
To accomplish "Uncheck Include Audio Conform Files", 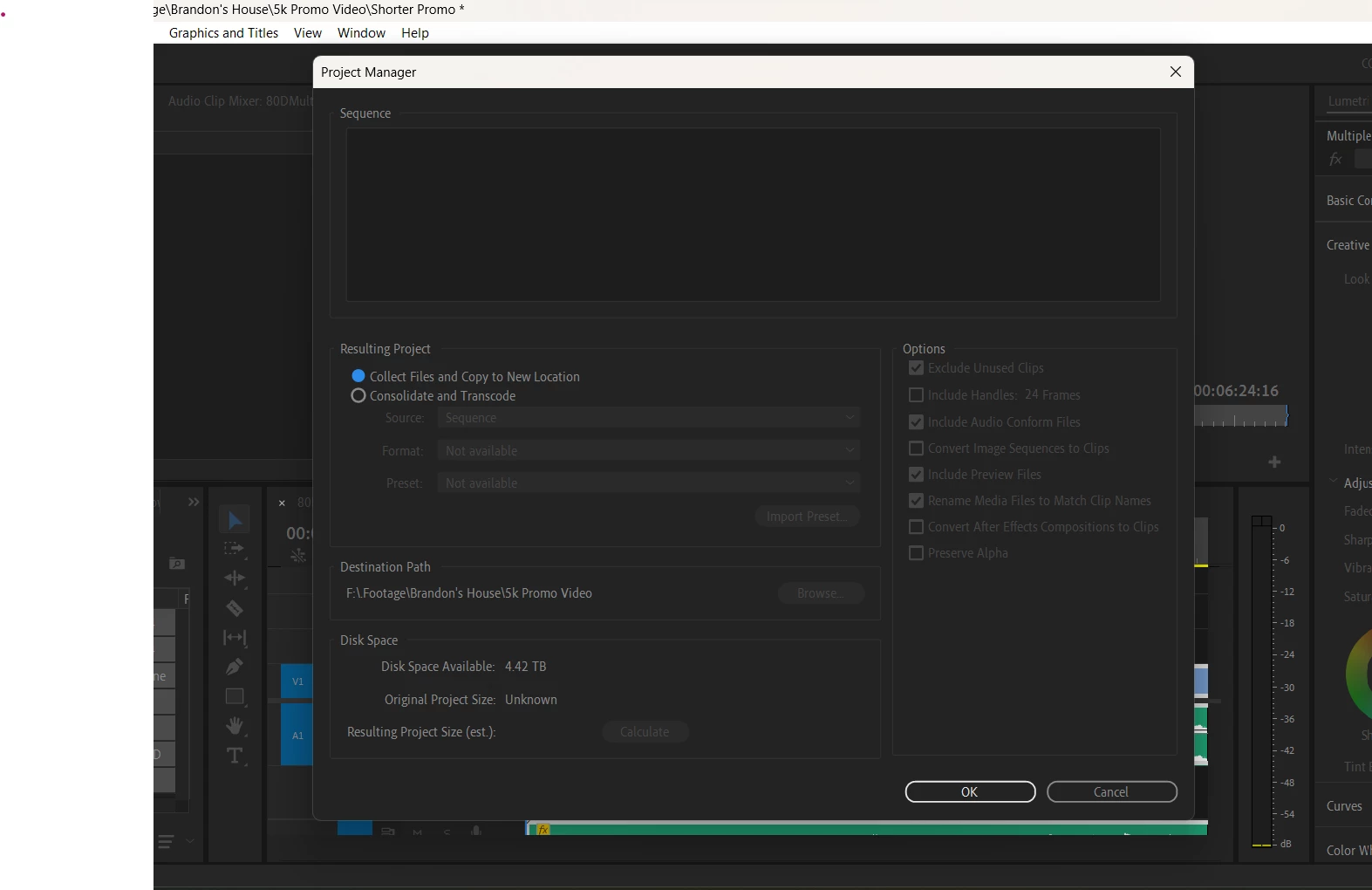I will [916, 422].
